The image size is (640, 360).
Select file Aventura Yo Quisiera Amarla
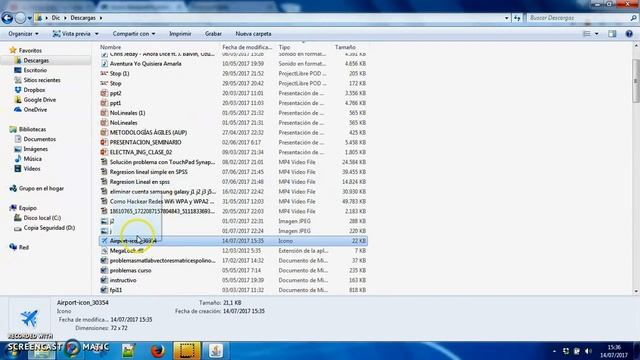pyautogui.click(x=145, y=64)
